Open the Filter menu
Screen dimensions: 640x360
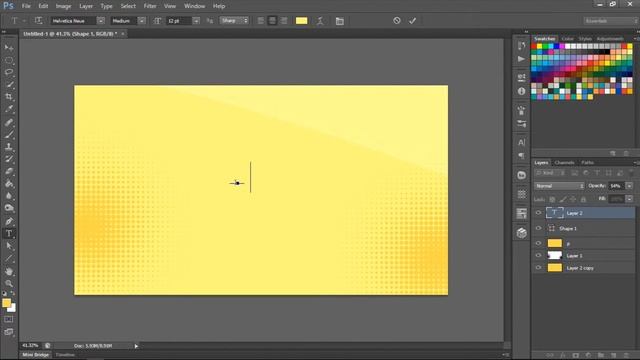click(150, 6)
